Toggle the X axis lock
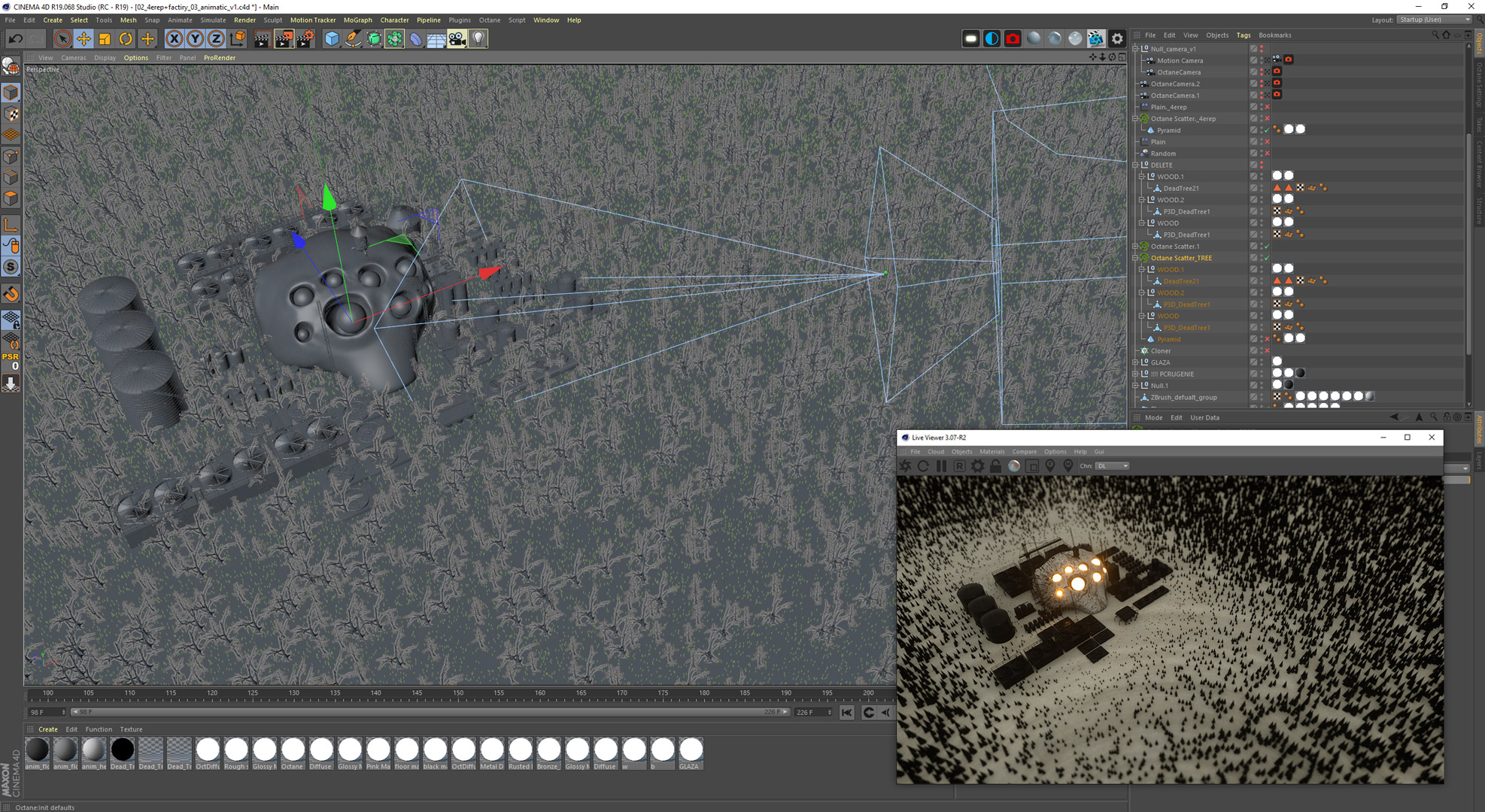1485x812 pixels. [174, 38]
